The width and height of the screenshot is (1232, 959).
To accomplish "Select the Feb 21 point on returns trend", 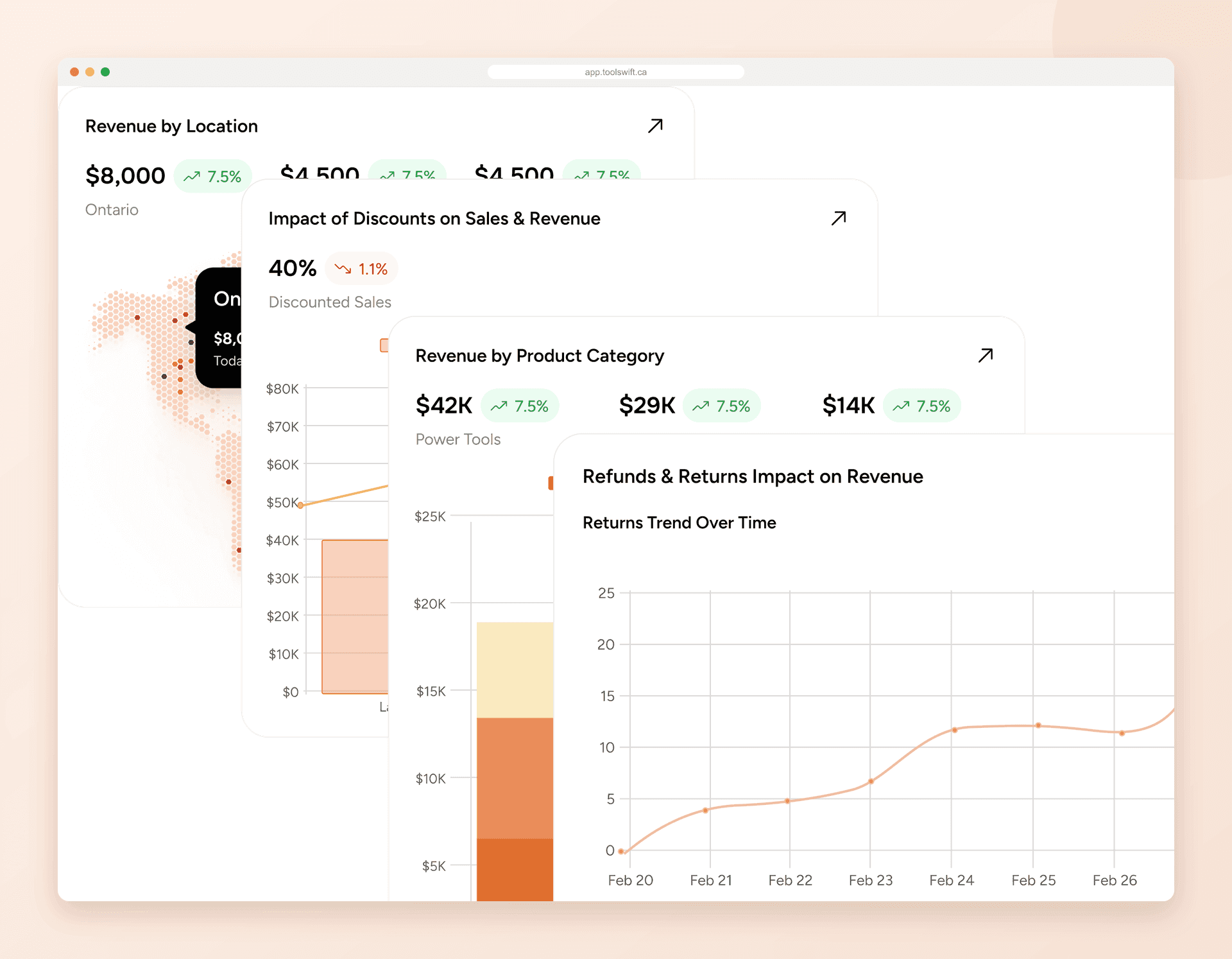I will [705, 810].
